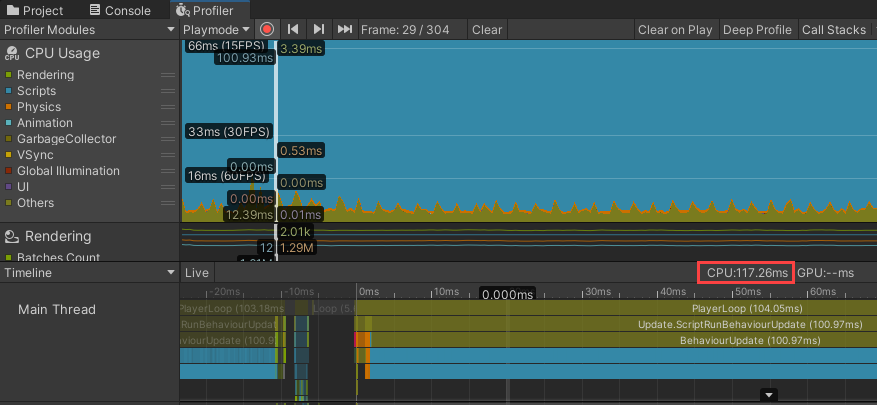
Task: Step to the next frame
Action: tap(318, 30)
